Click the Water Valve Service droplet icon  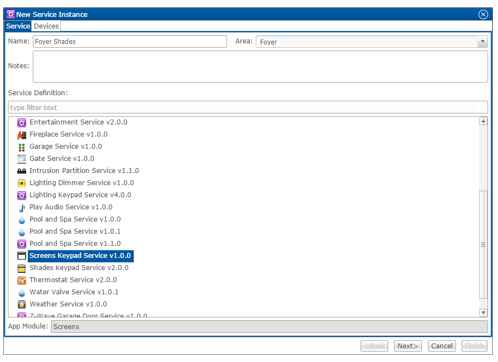22,293
